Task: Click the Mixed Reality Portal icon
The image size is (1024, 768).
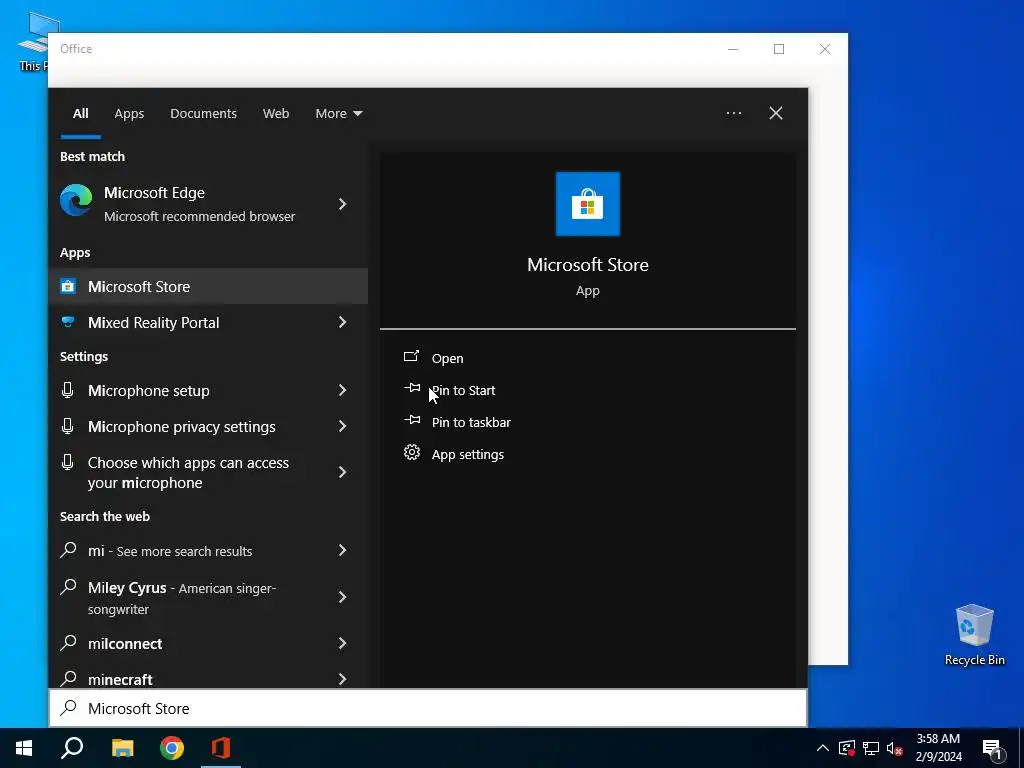Action: (68, 321)
